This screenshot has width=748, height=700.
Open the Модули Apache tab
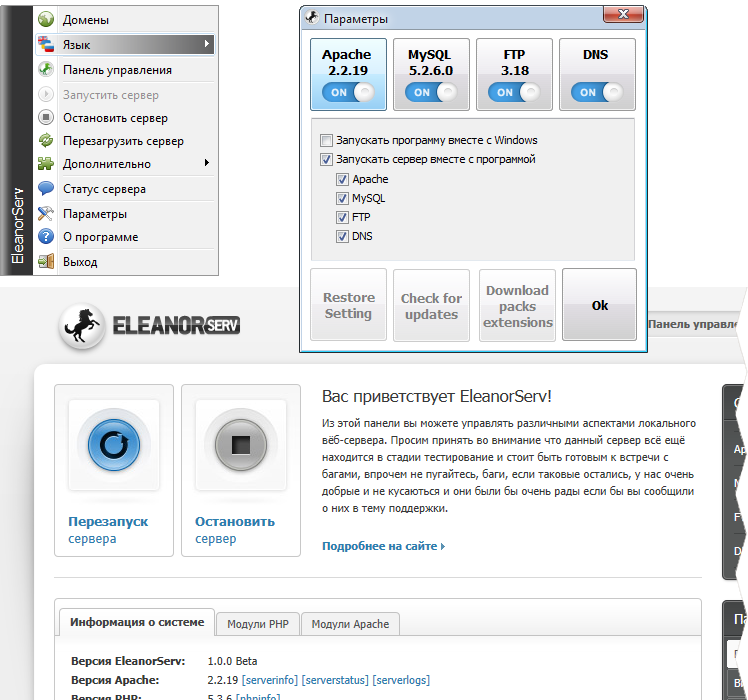350,624
